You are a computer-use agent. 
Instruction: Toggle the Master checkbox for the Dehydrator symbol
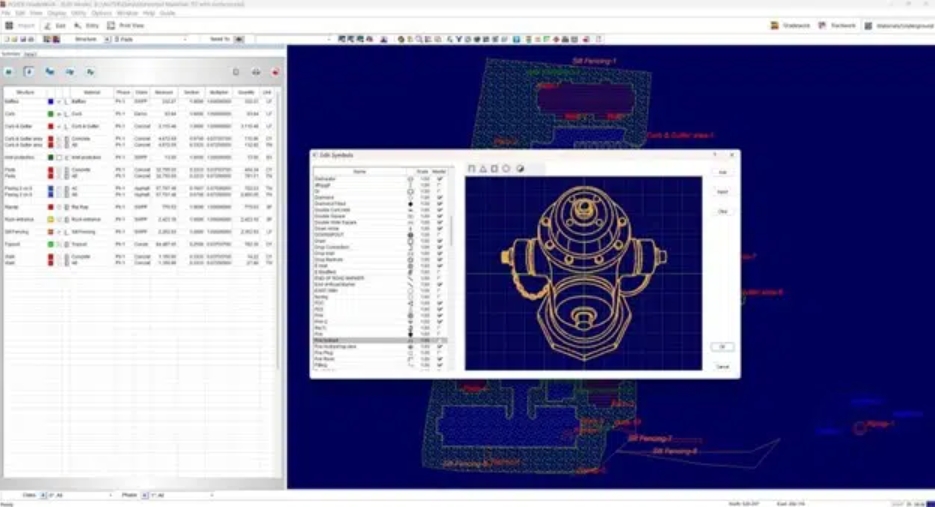coord(440,179)
